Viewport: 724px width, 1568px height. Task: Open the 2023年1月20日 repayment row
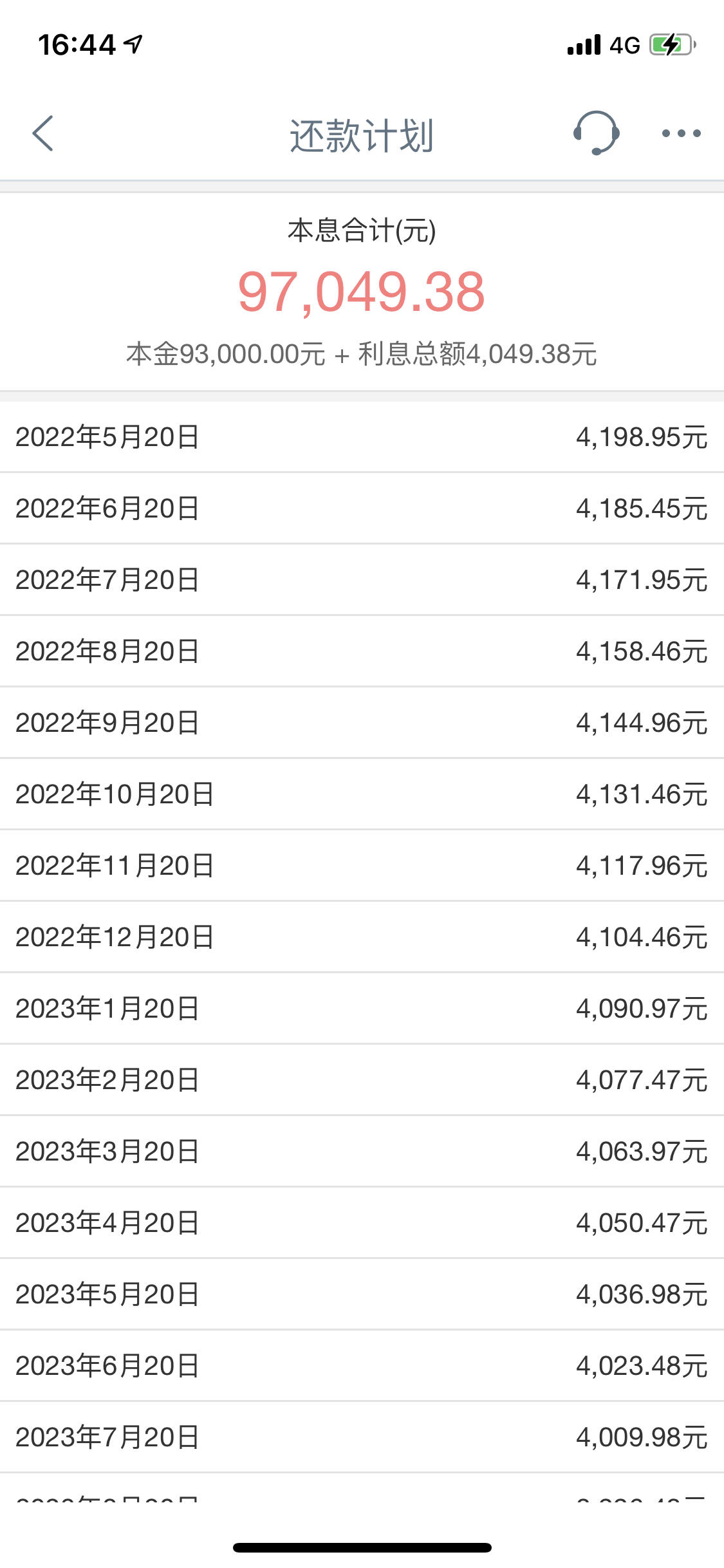pos(362,1009)
